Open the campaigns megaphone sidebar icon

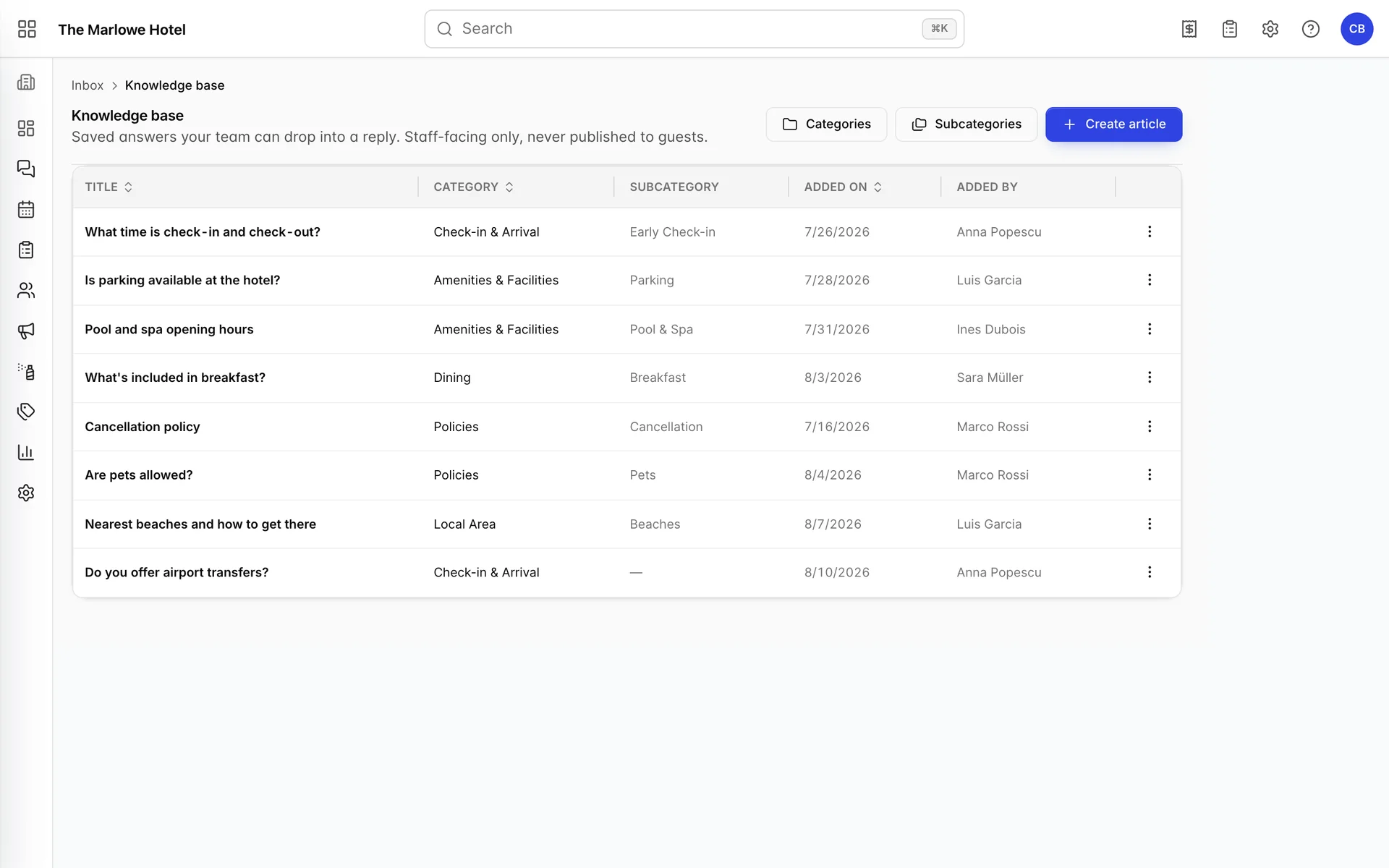[26, 331]
